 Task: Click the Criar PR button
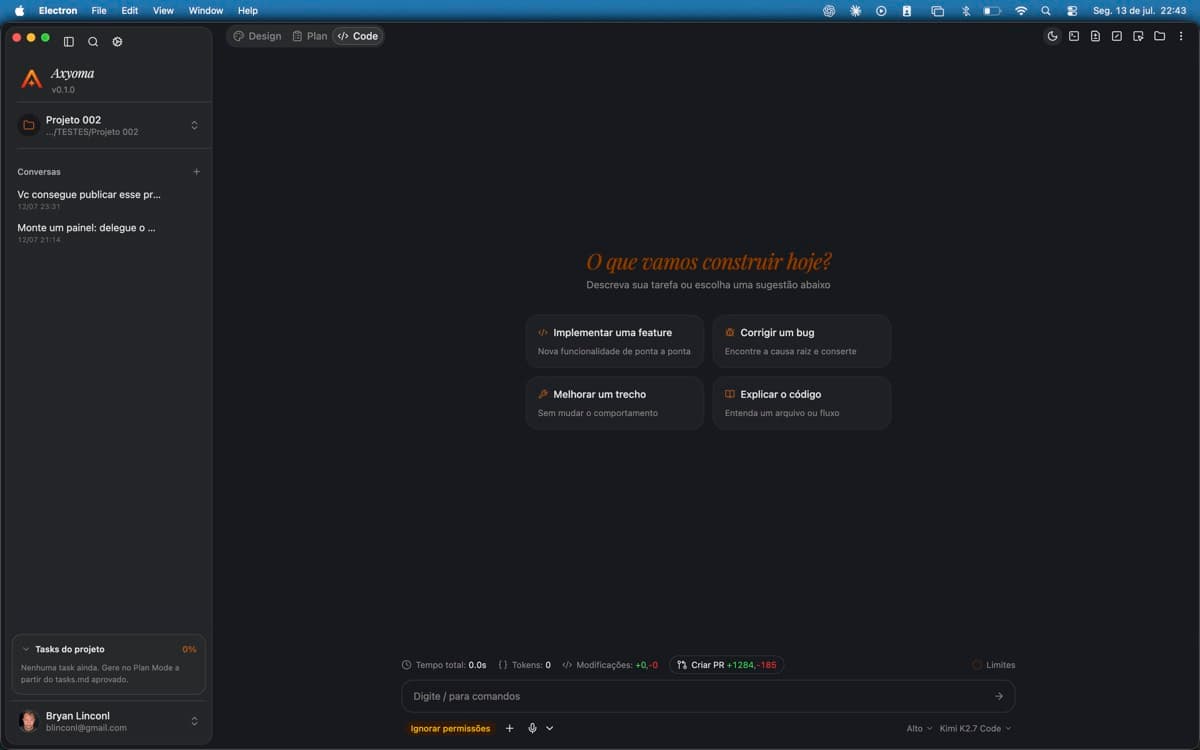(x=726, y=665)
